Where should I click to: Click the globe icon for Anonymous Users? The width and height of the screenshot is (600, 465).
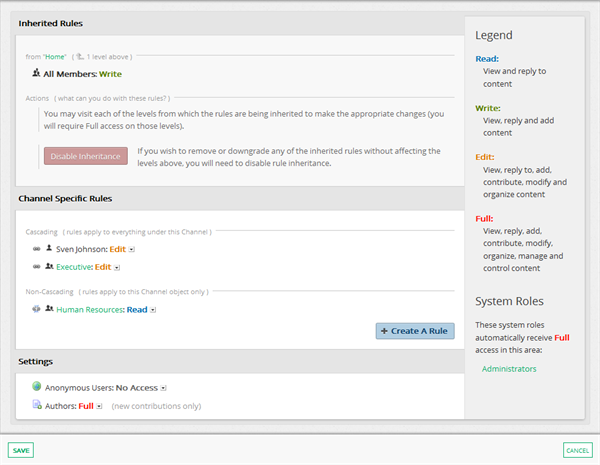pyautogui.click(x=37, y=386)
